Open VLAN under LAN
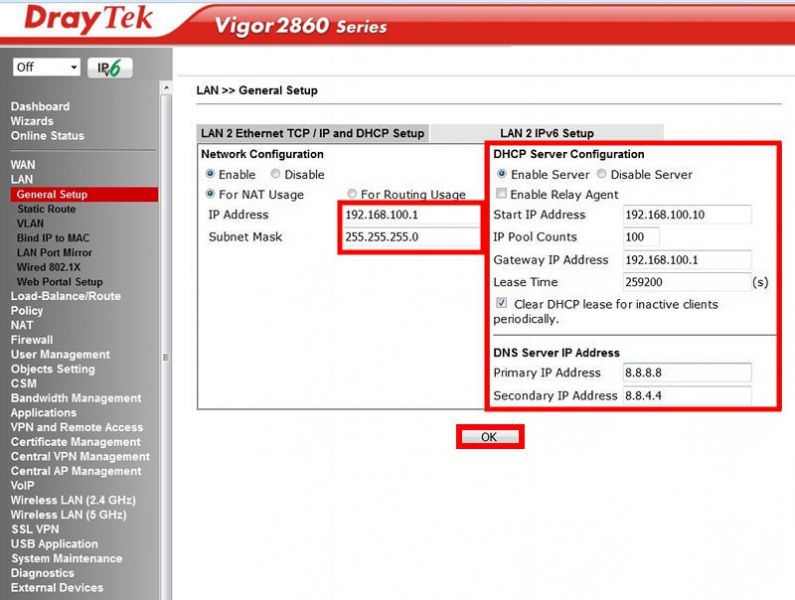This screenshot has width=795, height=600. [x=30, y=224]
